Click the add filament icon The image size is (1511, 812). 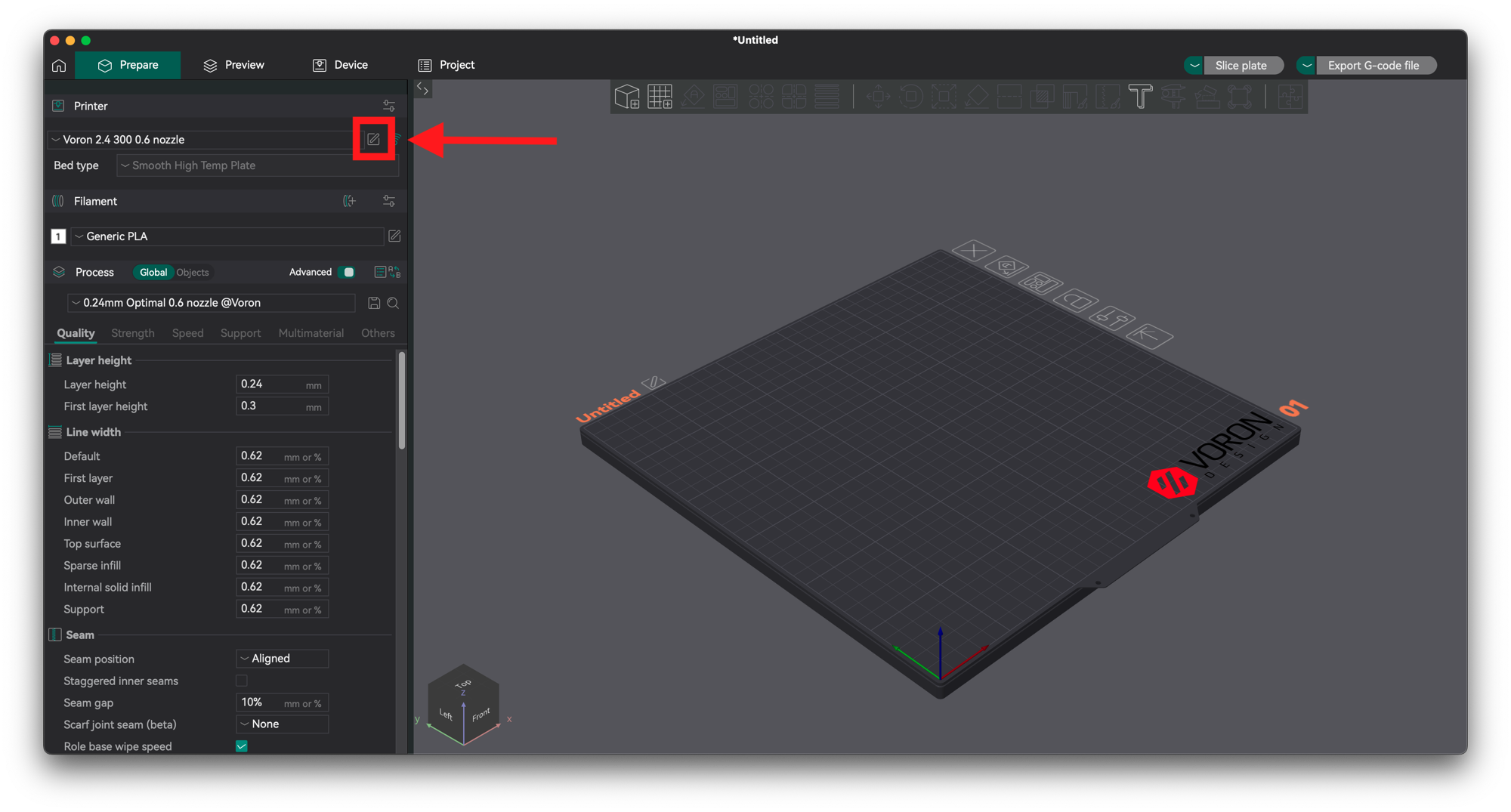point(349,201)
